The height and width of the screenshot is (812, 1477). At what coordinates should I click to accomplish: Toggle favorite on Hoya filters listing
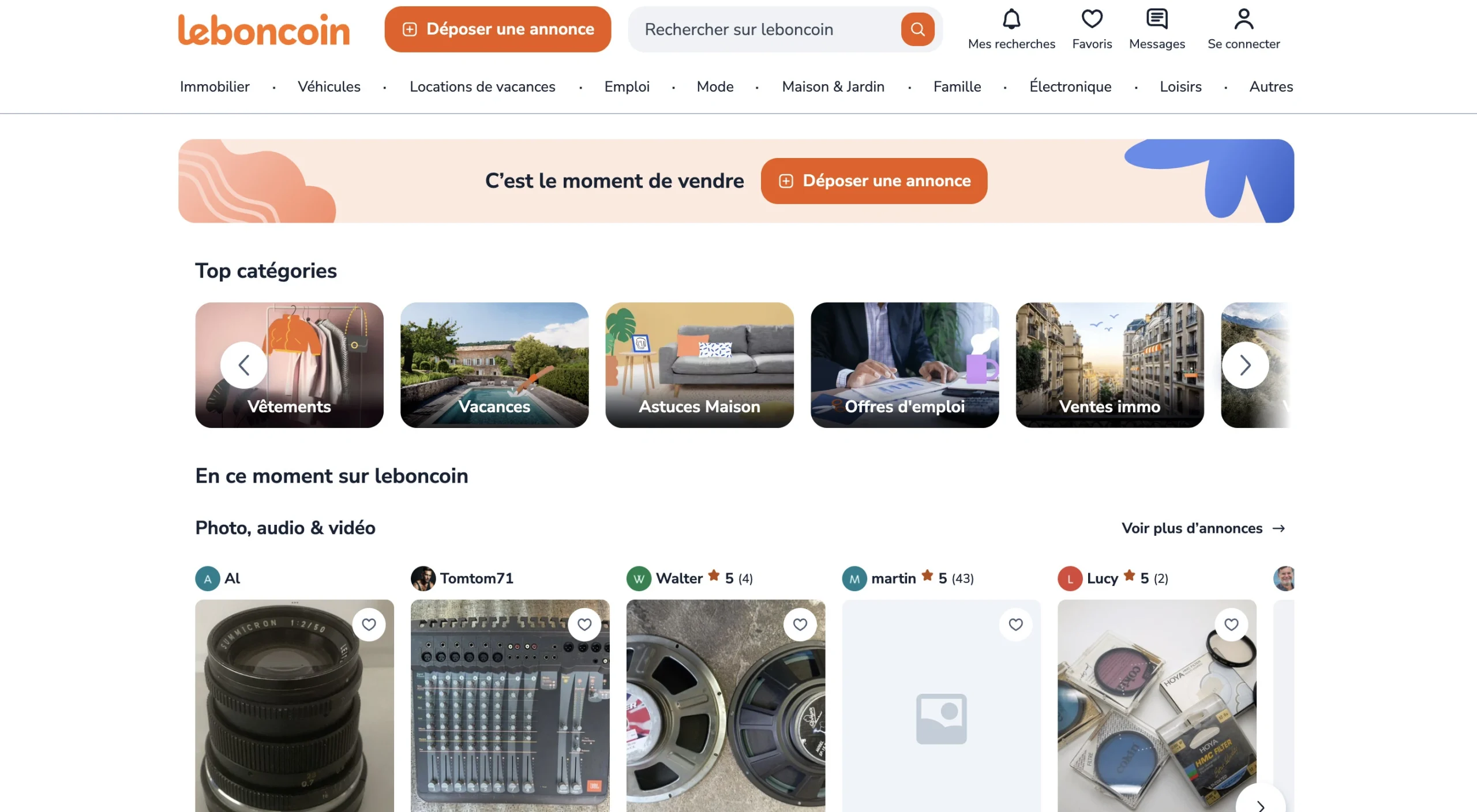pyautogui.click(x=1231, y=625)
